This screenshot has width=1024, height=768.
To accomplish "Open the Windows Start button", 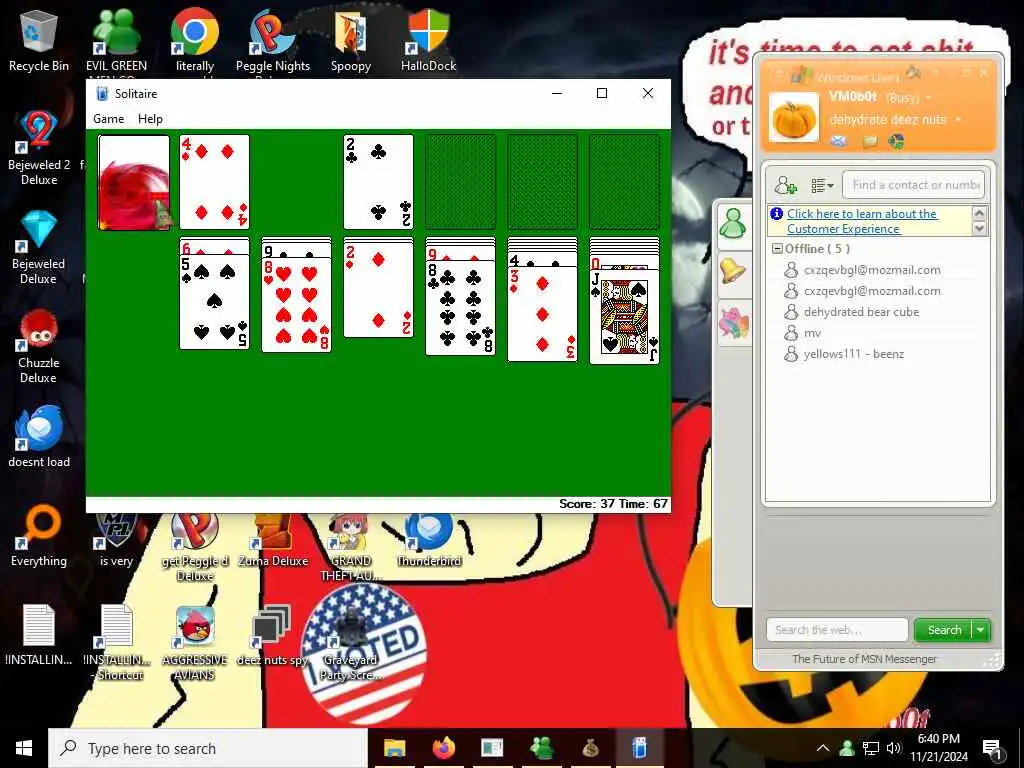I will click(x=24, y=748).
